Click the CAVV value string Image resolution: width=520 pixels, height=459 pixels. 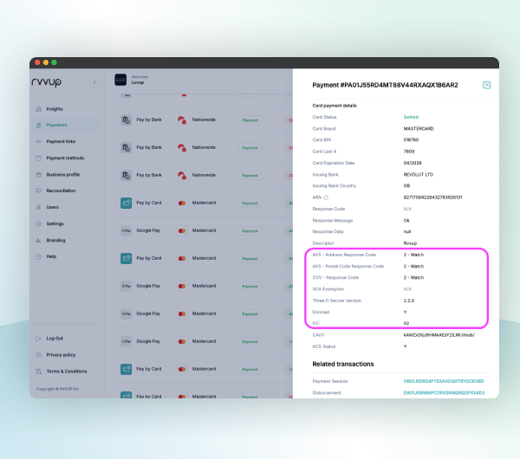click(439, 335)
